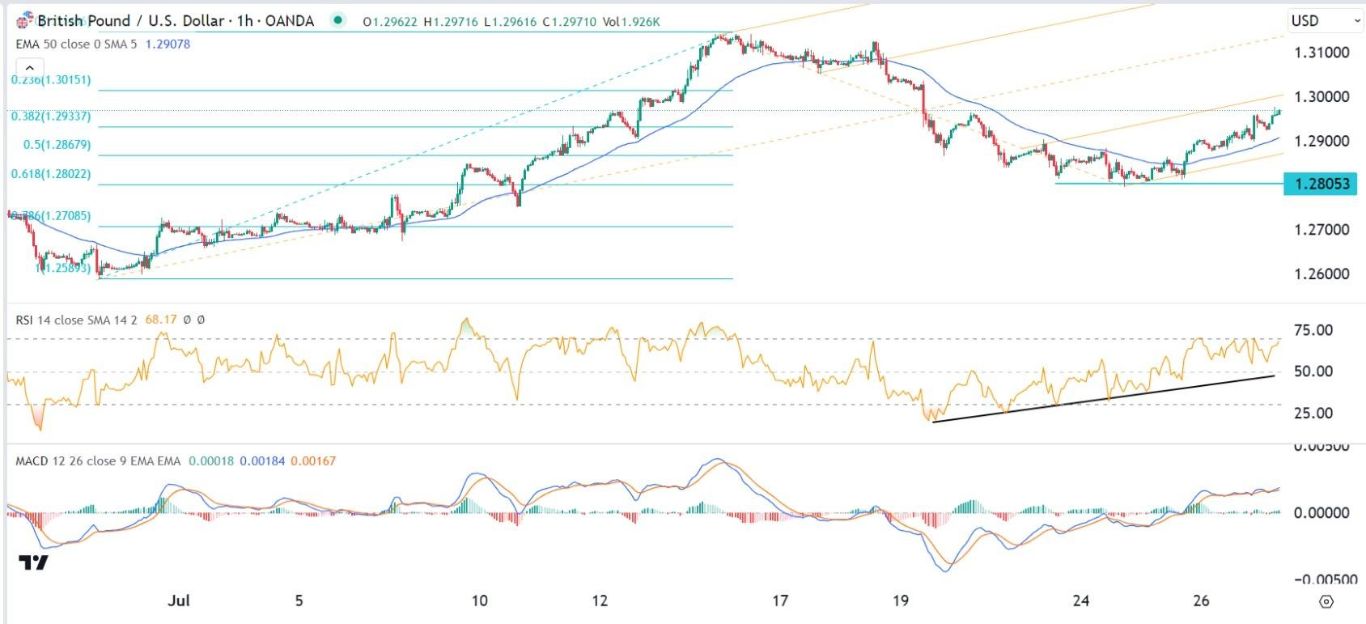Screen dimensions: 1366x624
Task: Select the 0.236 Fibonacci level label
Action: tap(51, 81)
